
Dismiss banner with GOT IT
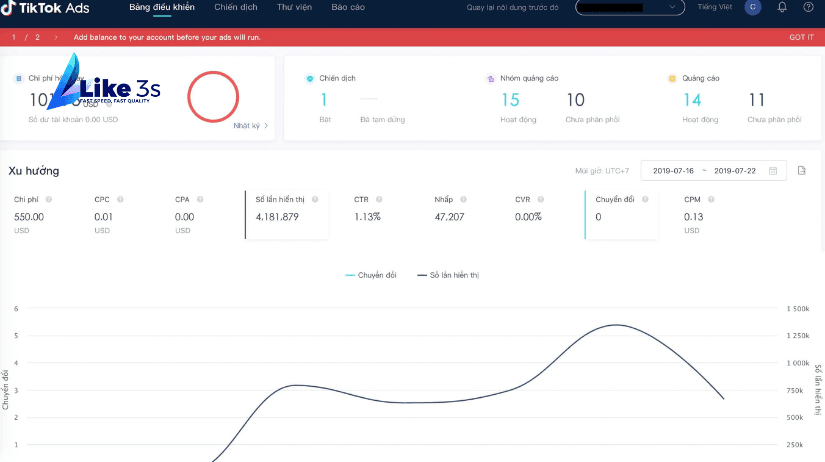(x=801, y=37)
